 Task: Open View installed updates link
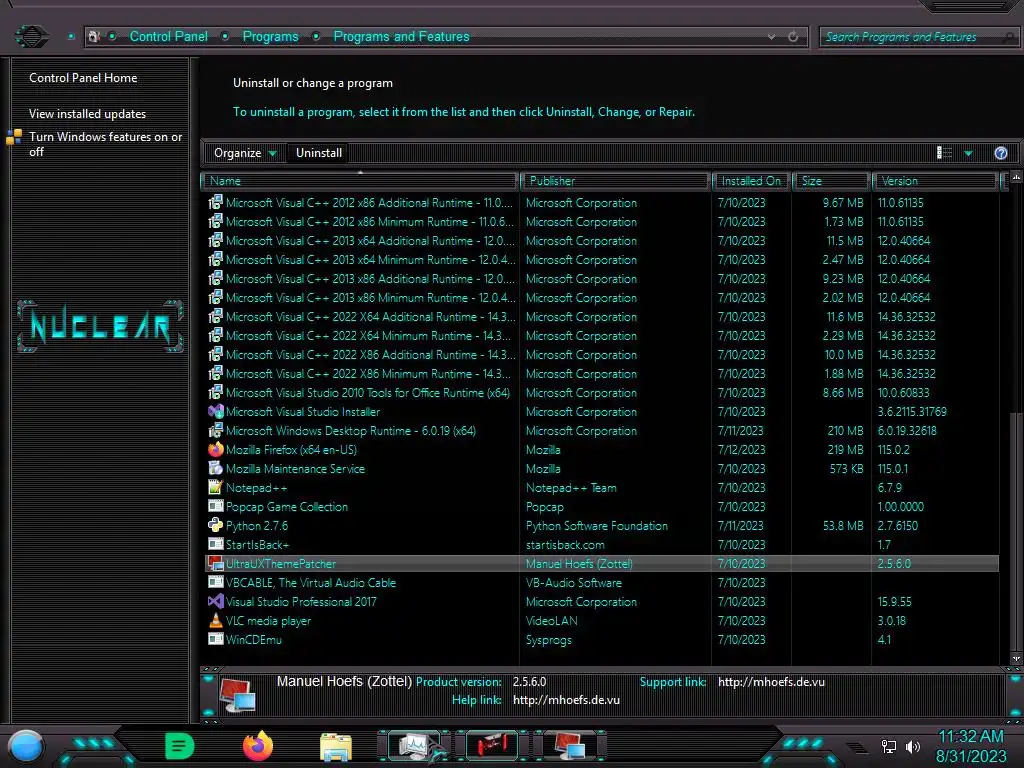coord(88,114)
